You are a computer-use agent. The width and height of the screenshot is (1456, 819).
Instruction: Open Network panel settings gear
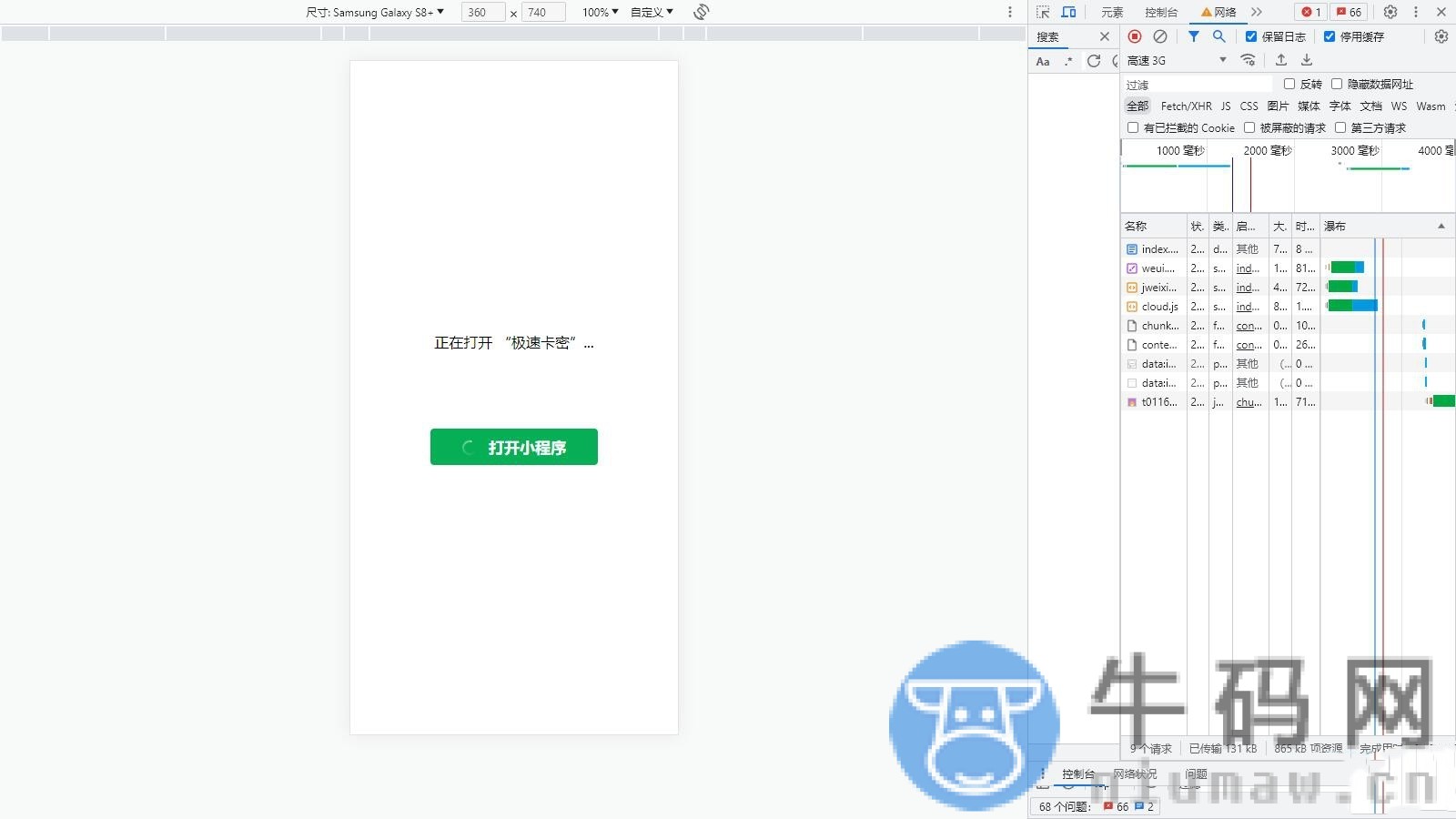coord(1441,36)
